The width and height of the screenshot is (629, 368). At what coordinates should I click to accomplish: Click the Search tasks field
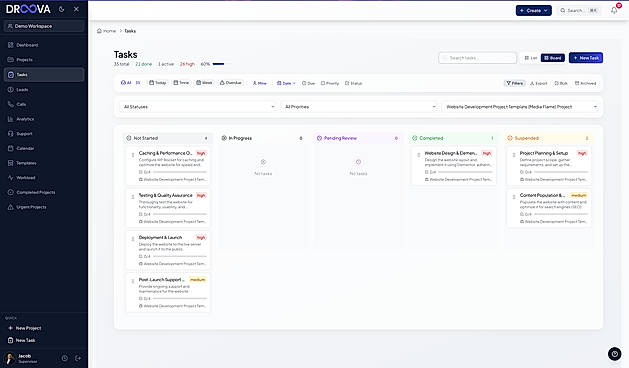477,58
